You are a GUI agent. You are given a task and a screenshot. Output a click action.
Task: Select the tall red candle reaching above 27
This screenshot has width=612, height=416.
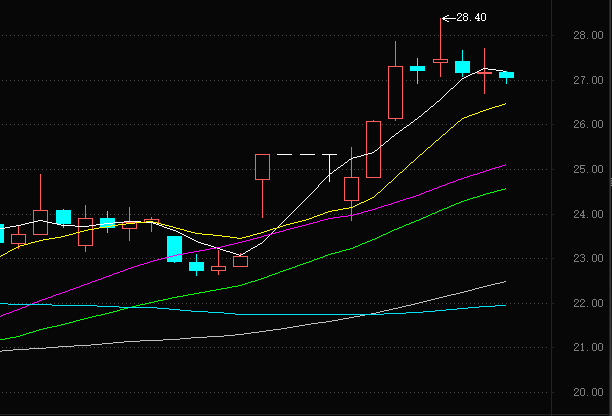[395, 92]
